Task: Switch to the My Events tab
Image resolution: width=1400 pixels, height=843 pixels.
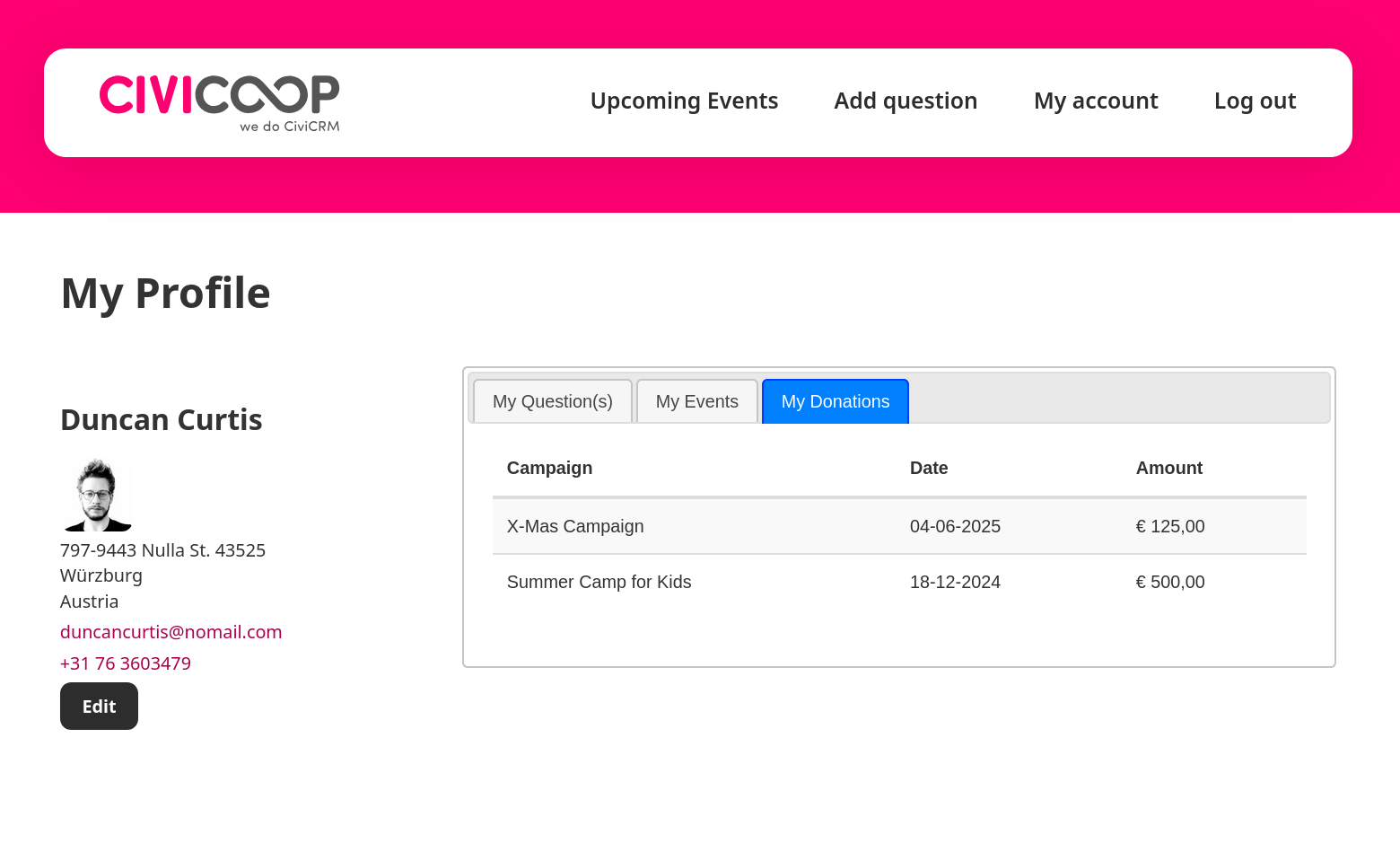Action: (697, 401)
